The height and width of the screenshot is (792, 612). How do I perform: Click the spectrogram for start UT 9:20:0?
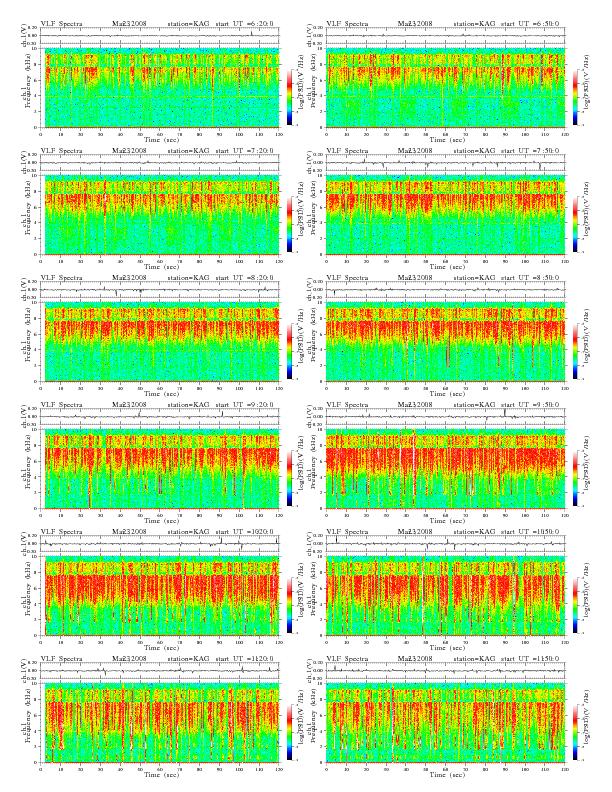[x=160, y=469]
